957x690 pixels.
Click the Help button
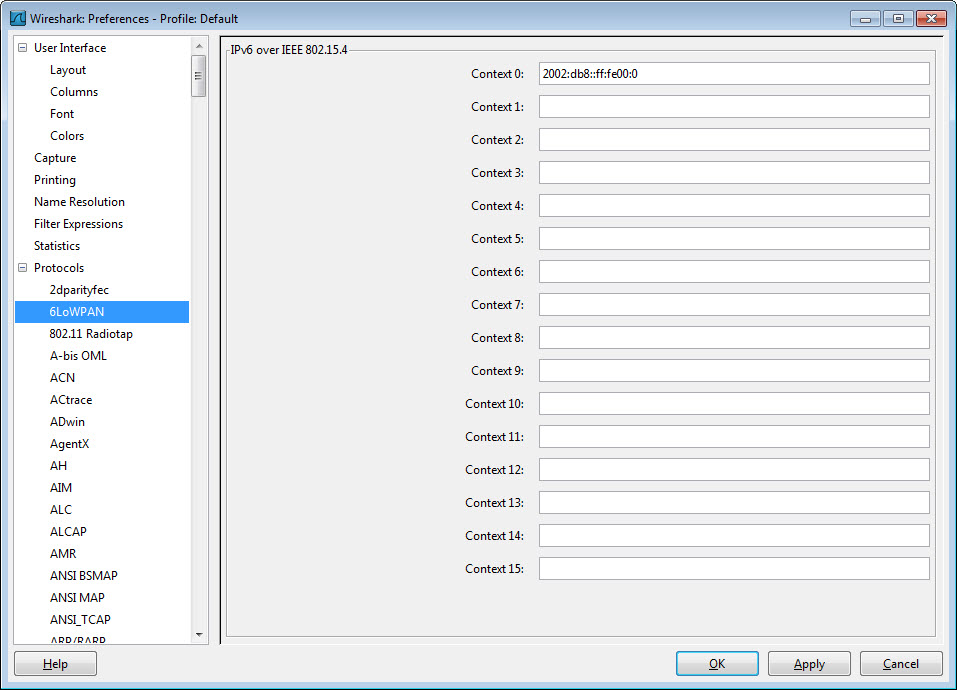tap(56, 664)
